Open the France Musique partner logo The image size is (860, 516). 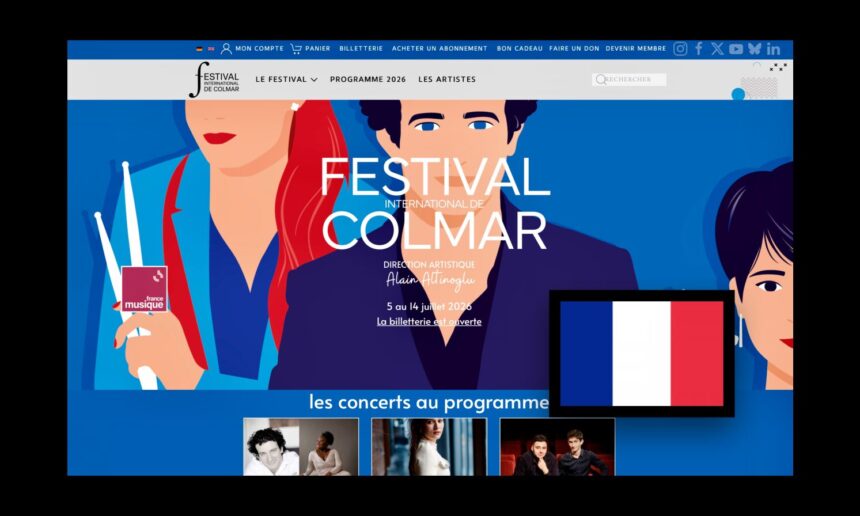[x=144, y=289]
